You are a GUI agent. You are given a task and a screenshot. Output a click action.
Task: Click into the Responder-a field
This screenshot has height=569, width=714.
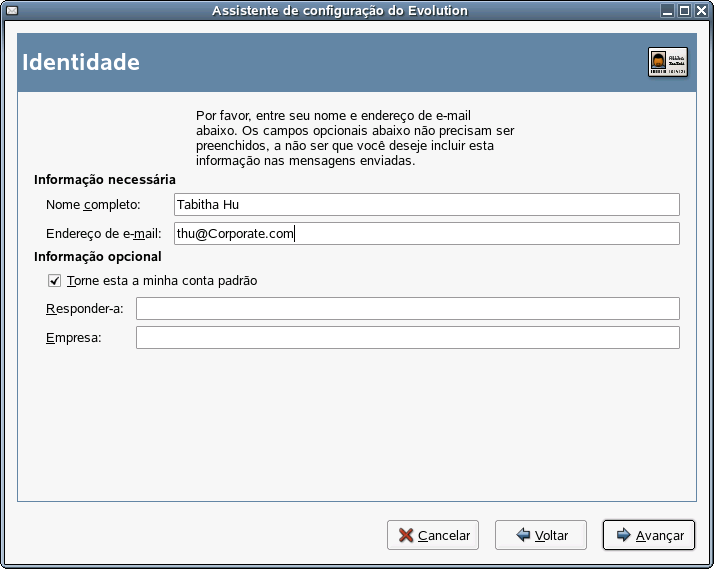point(408,309)
